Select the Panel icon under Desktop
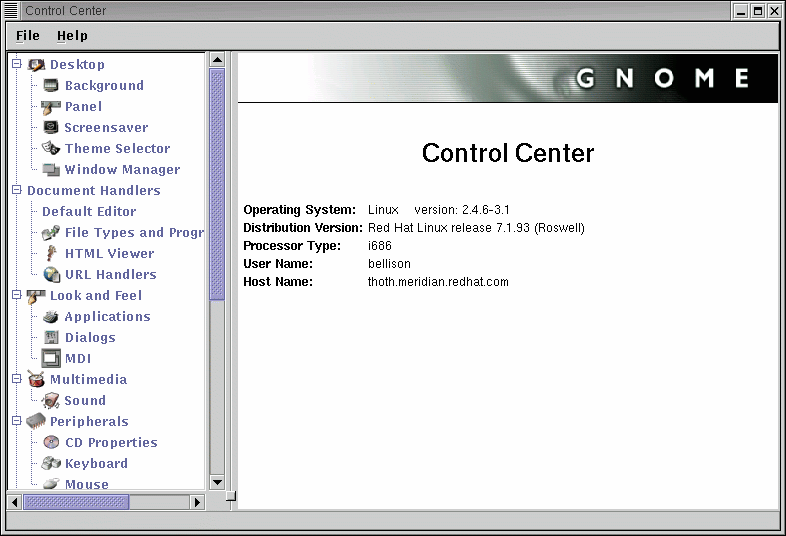786x536 pixels. [51, 107]
